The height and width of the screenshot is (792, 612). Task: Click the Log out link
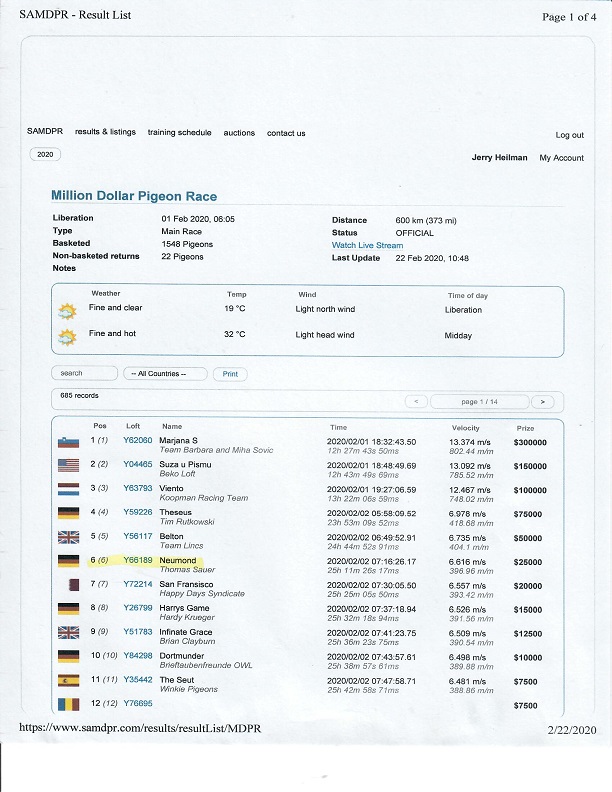click(569, 135)
